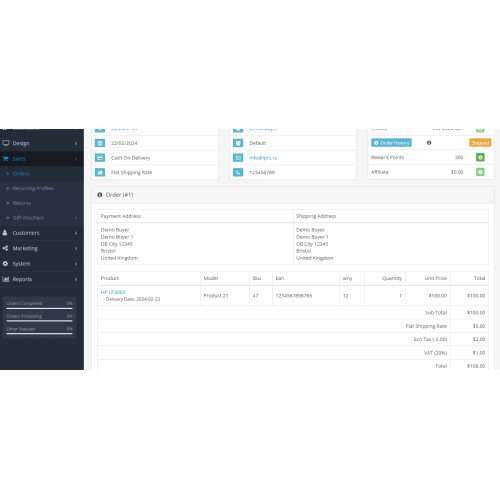Go to Returns in the Sales submenu
This screenshot has height=500, width=500.
click(22, 203)
